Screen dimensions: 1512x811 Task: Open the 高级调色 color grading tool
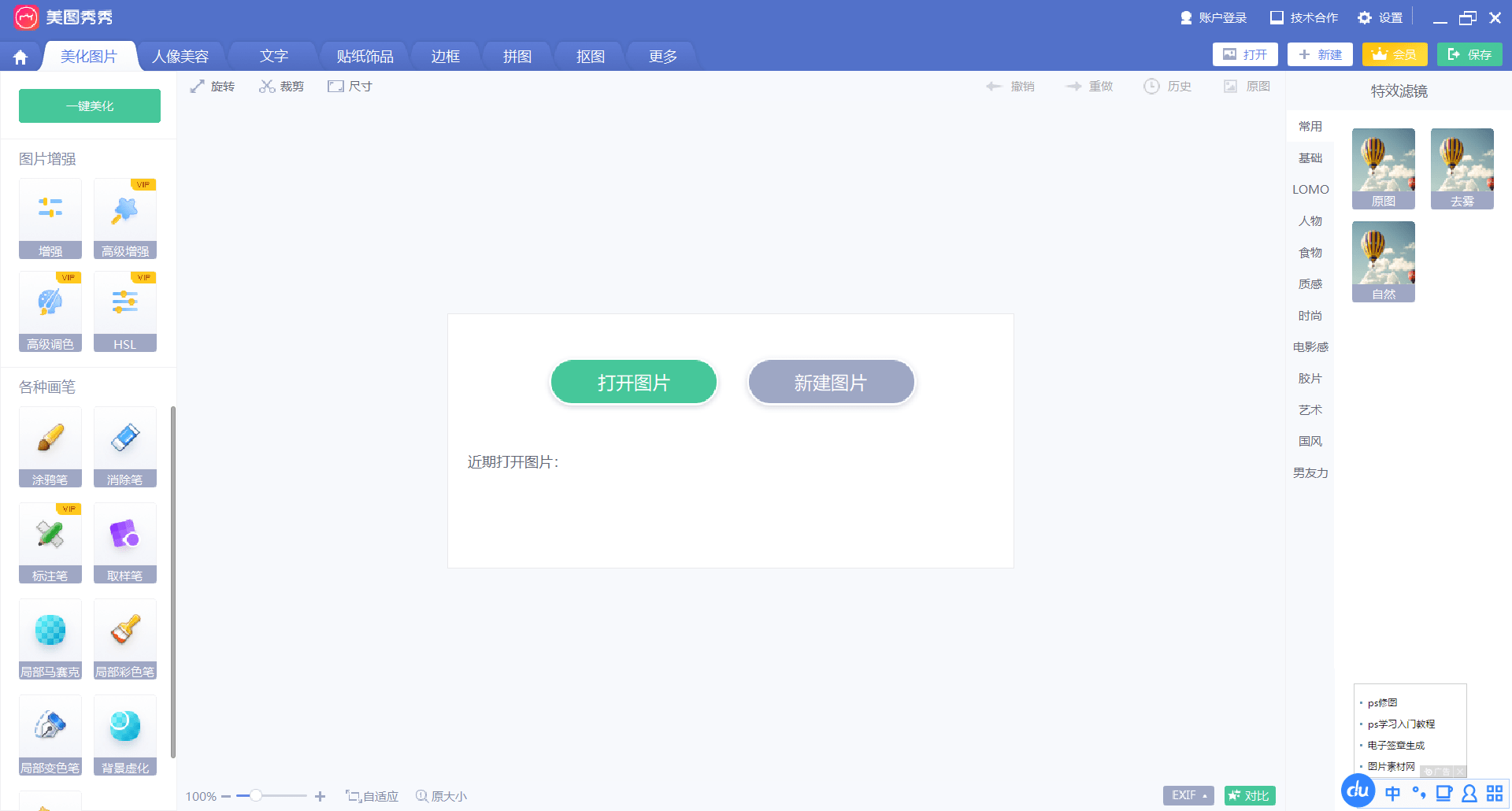click(50, 311)
